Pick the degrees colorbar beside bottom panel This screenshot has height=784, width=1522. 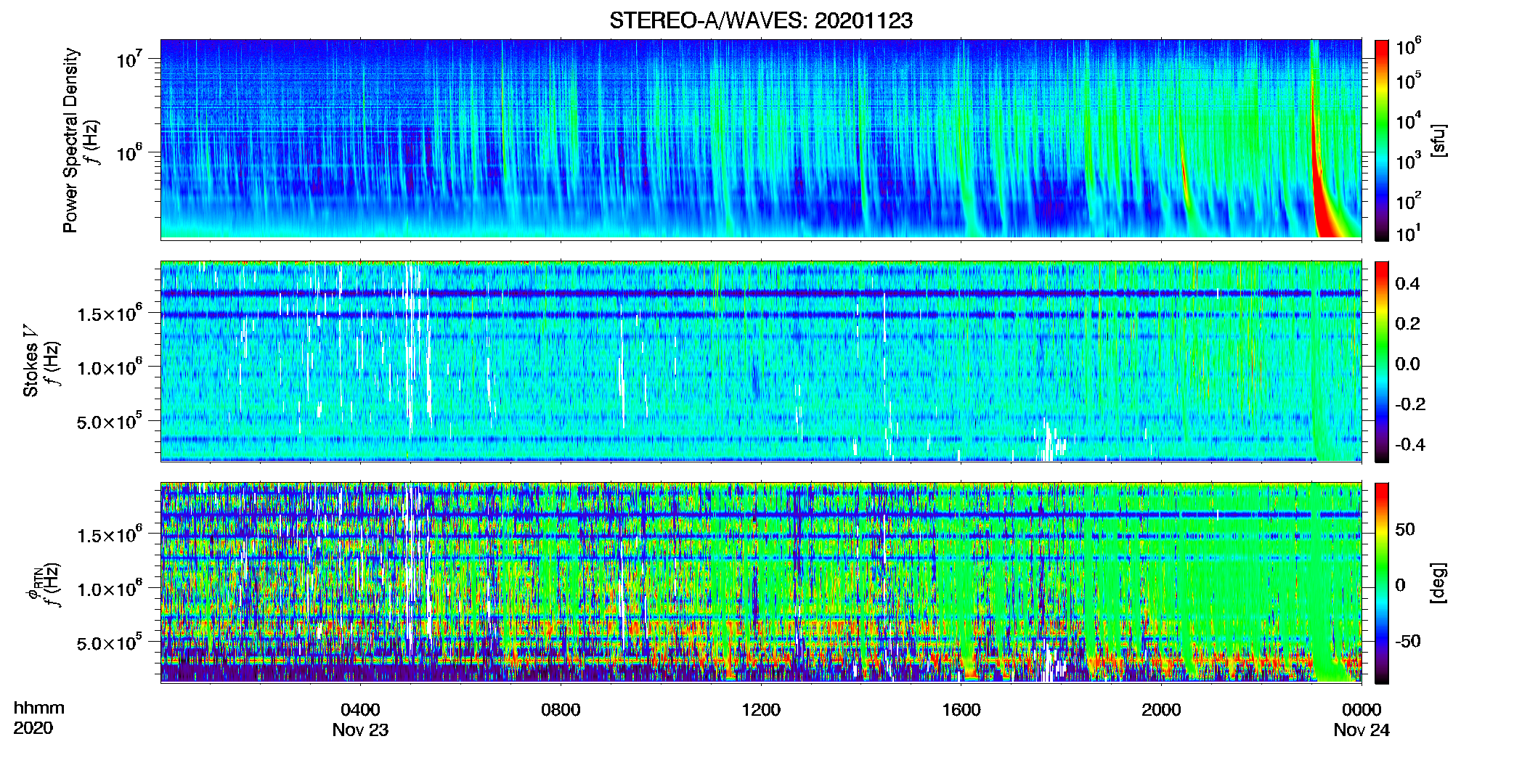(1382, 583)
